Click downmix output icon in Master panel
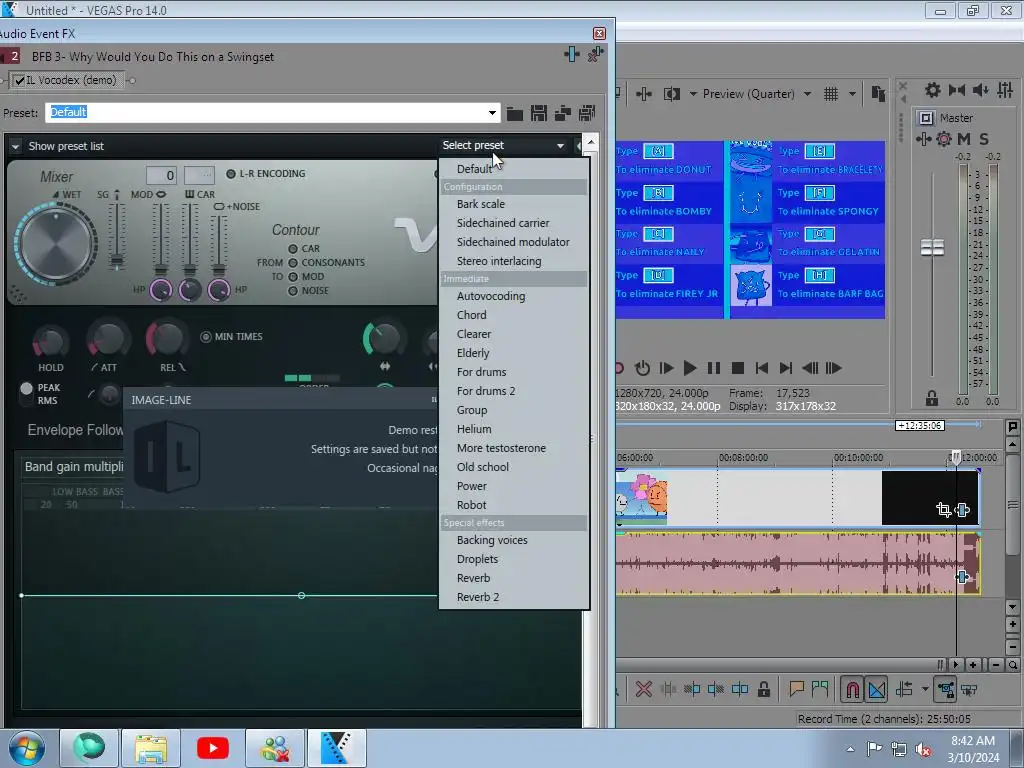1024x768 pixels. click(x=957, y=90)
